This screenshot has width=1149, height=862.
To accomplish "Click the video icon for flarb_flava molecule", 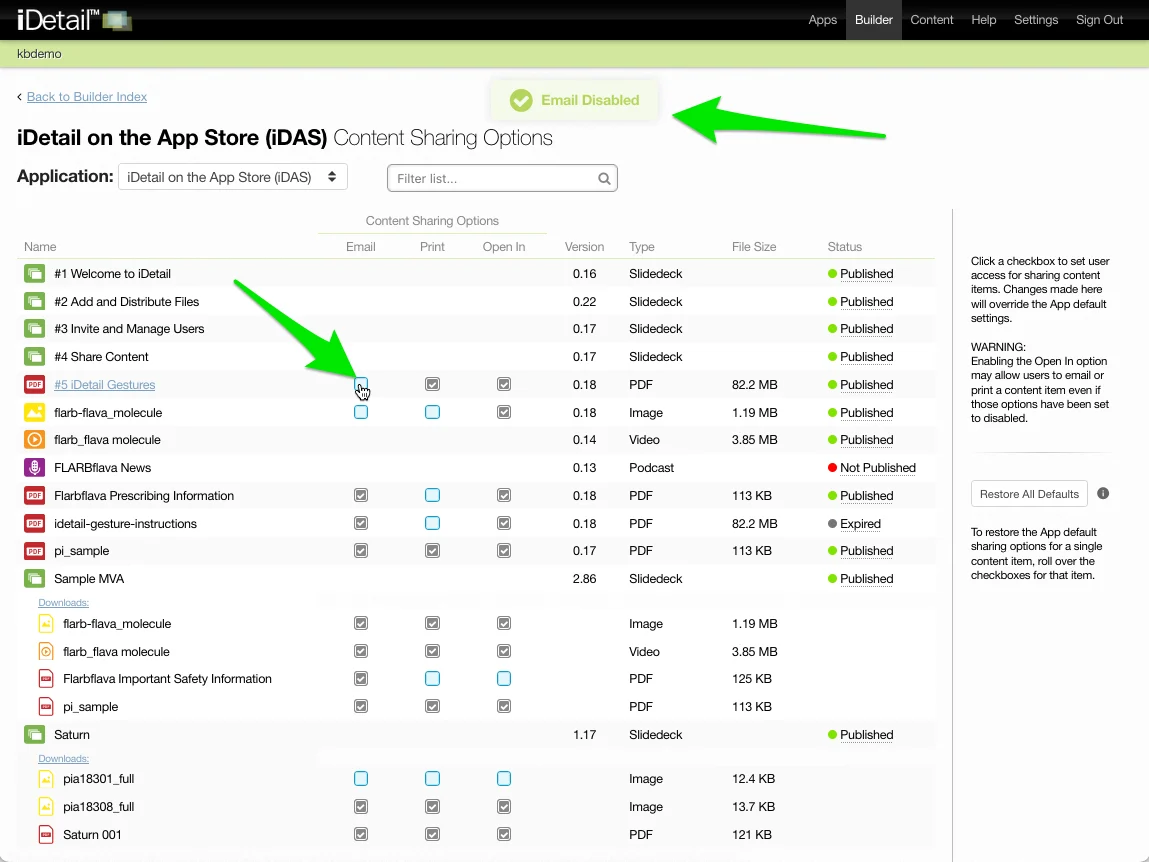I will tap(35, 440).
